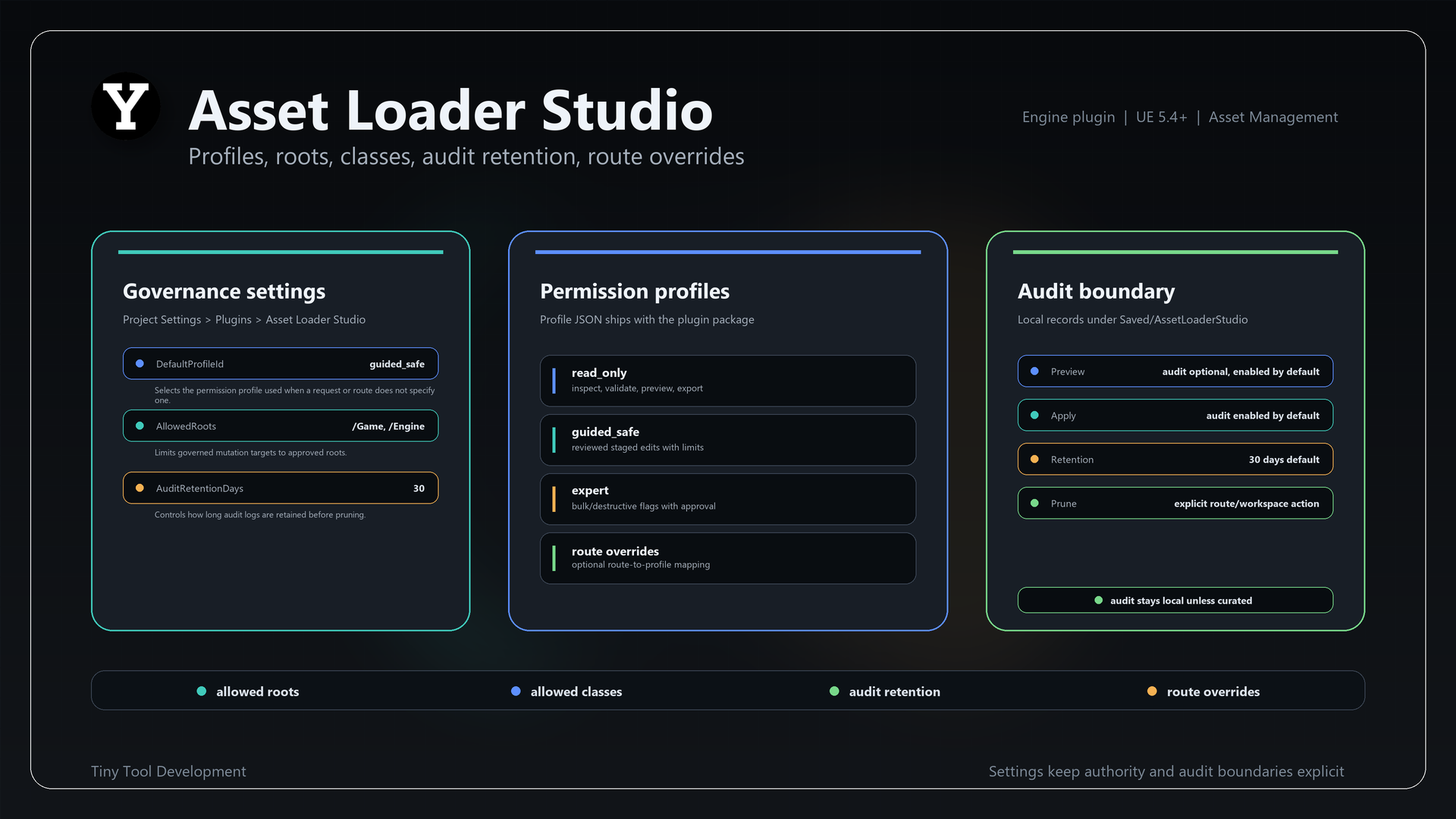Image resolution: width=1456 pixels, height=819 pixels.
Task: Click the allowed roots legend item
Action: [248, 692]
